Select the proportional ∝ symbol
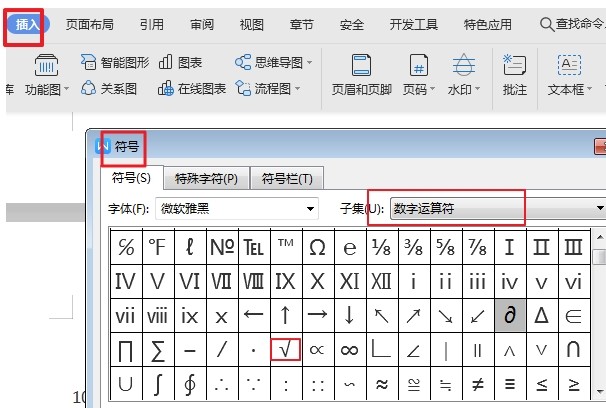 [x=318, y=350]
